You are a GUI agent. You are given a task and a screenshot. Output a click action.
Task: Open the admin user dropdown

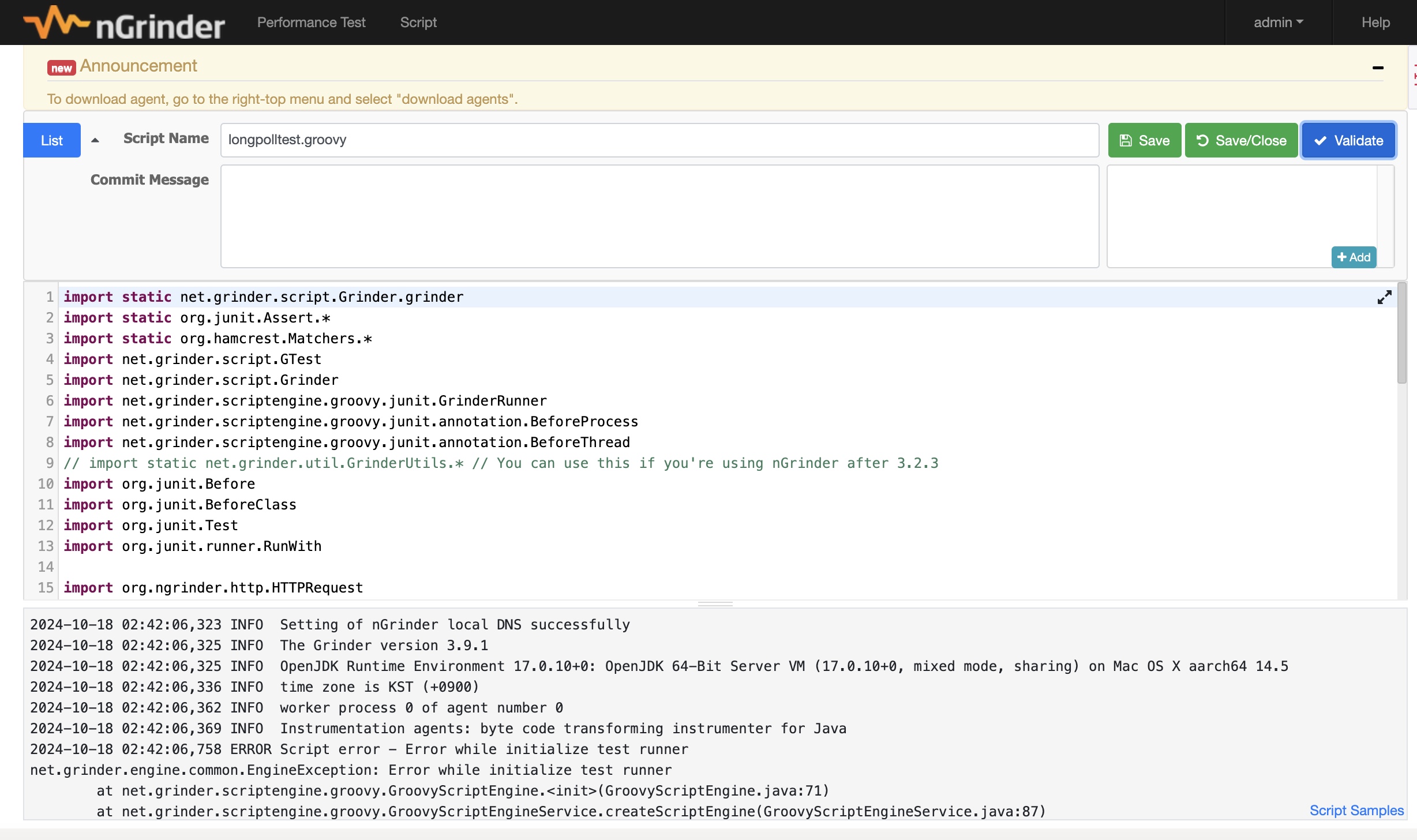coord(1278,22)
